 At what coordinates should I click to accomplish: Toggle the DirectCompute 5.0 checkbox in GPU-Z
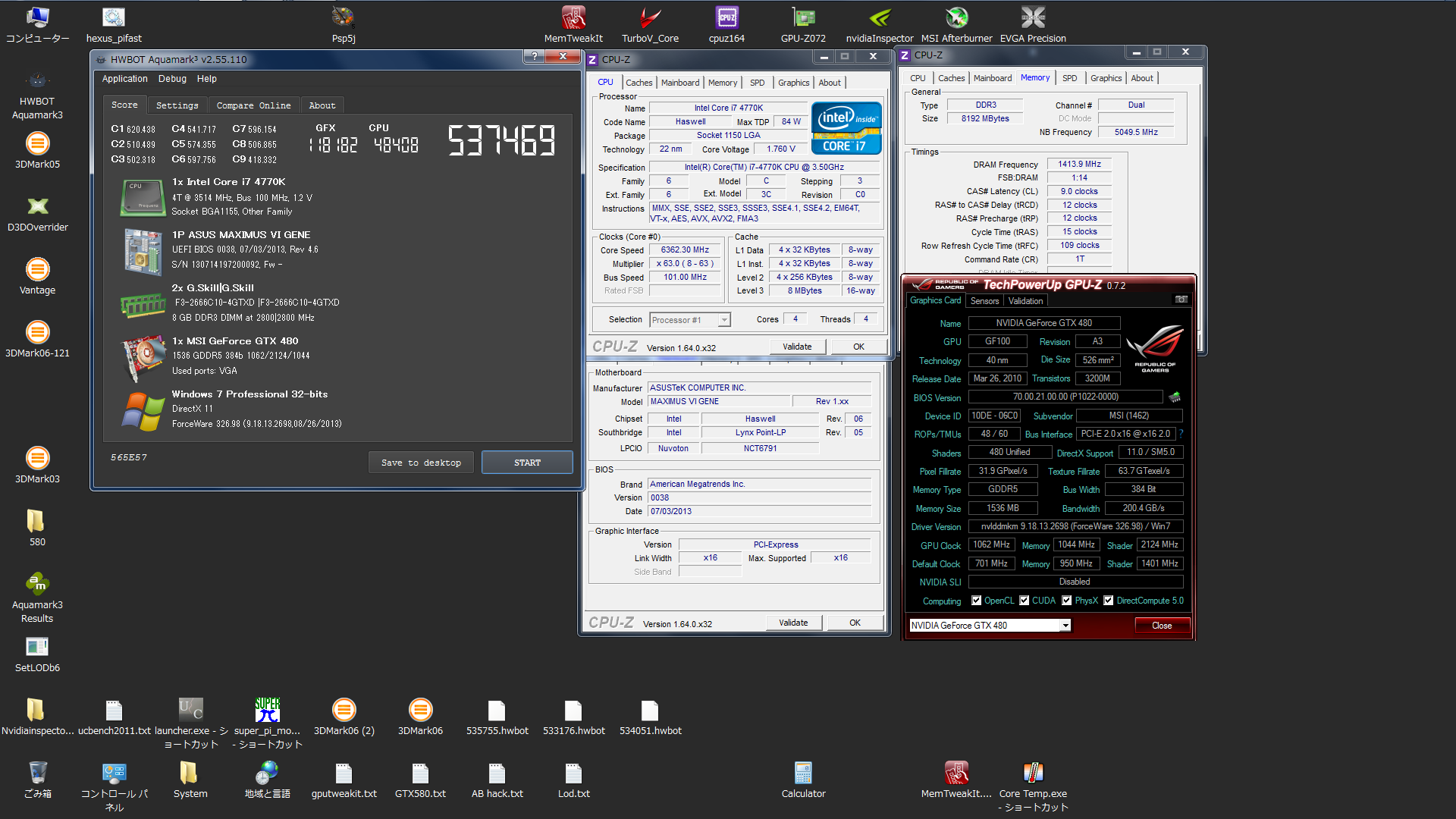pyautogui.click(x=1108, y=601)
